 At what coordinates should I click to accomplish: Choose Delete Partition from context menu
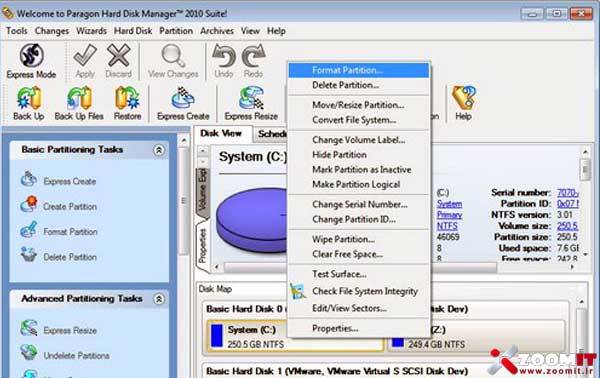pos(359,85)
